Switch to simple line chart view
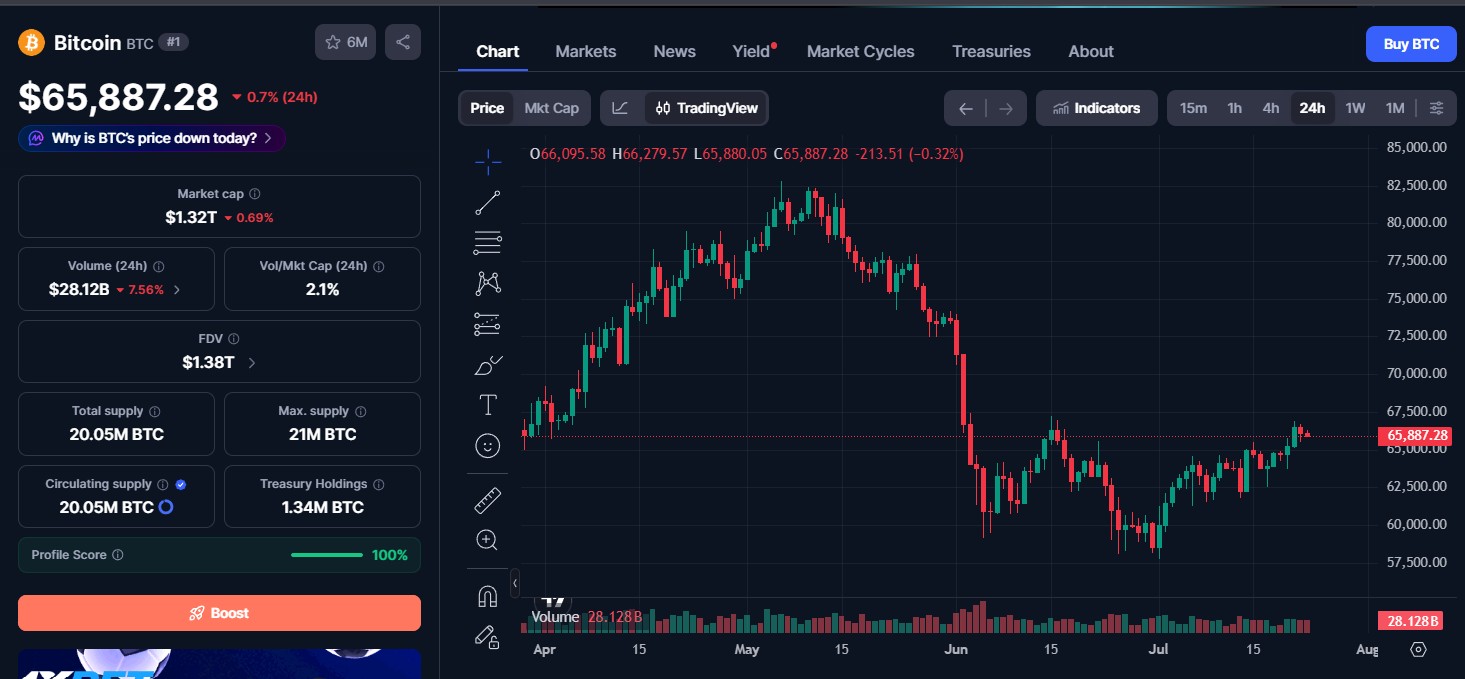This screenshot has height=679, width=1465. click(621, 108)
